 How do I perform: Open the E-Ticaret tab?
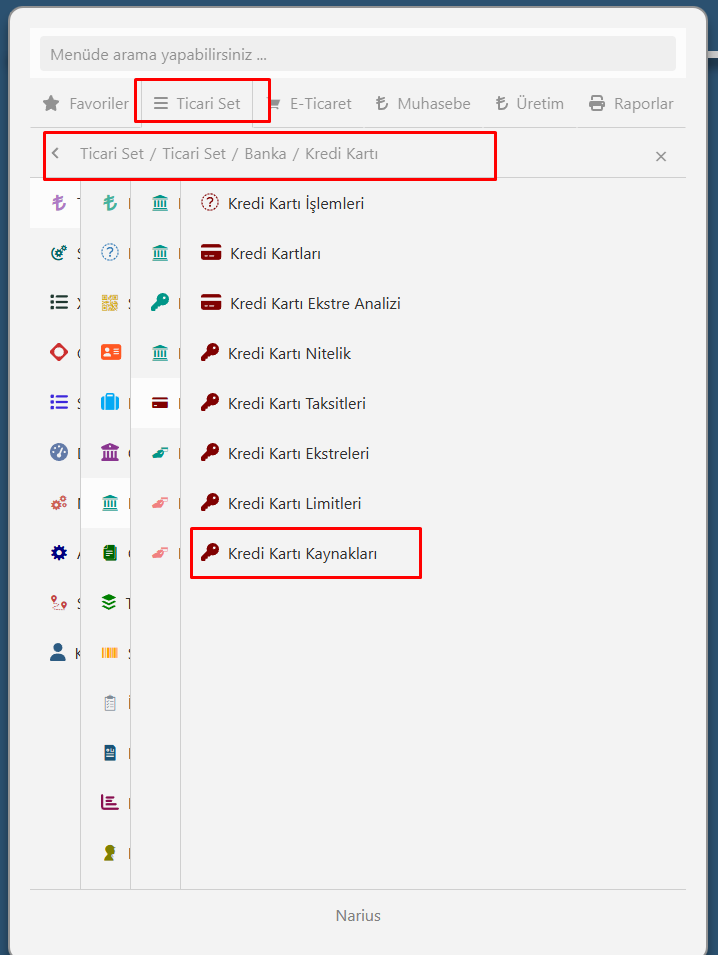[x=309, y=104]
